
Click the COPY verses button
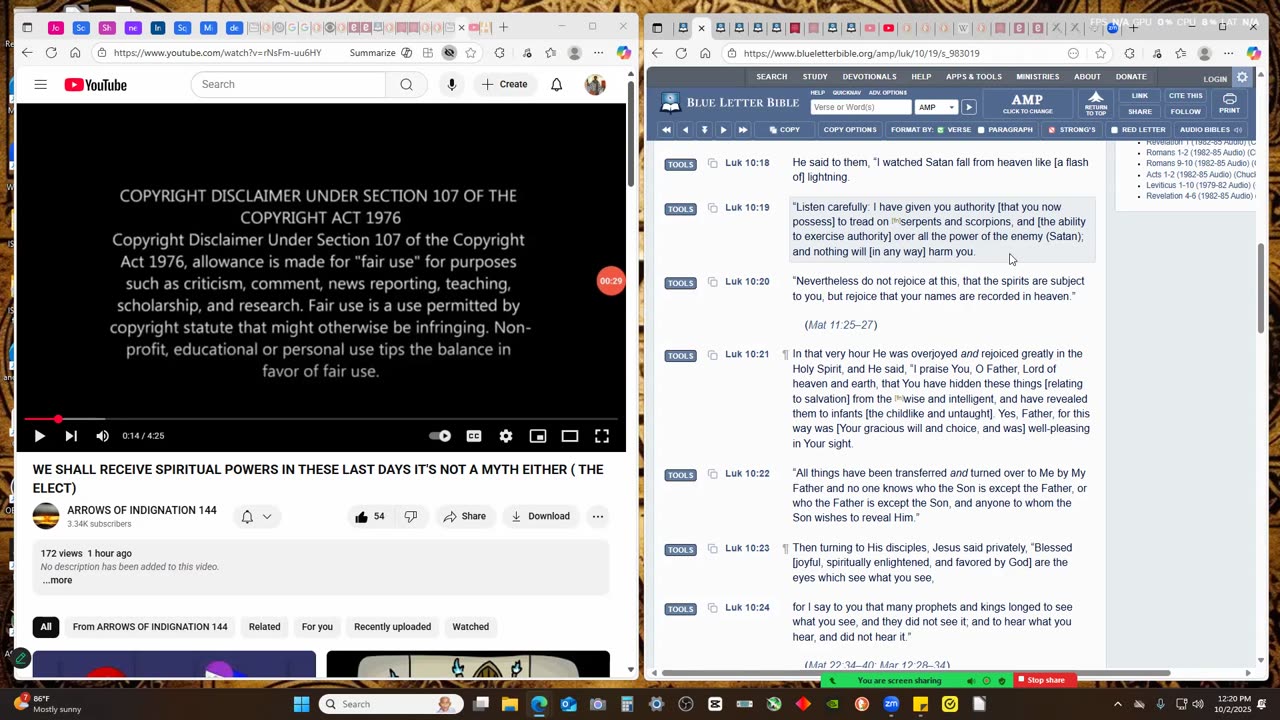pos(784,130)
